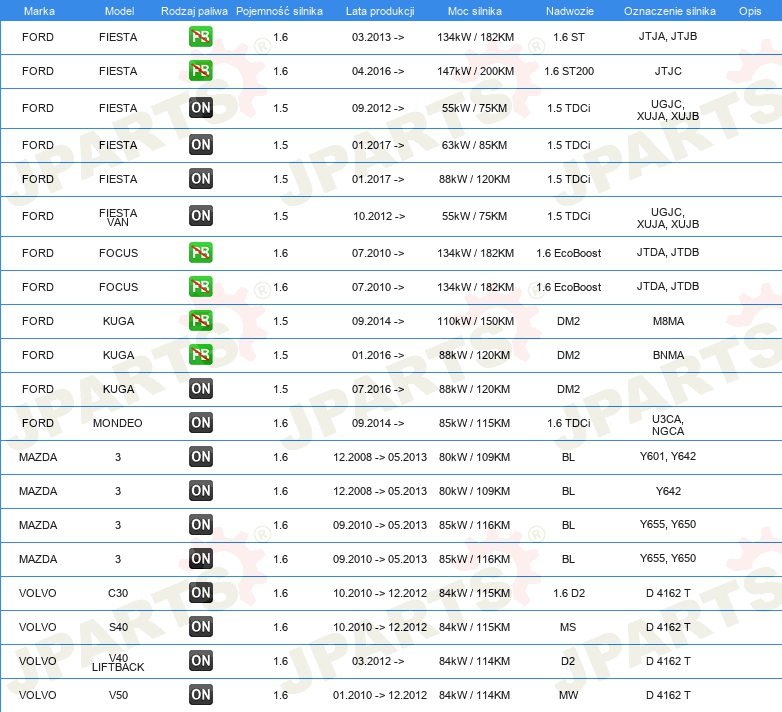Select the JTJC engine code cell

tap(668, 71)
